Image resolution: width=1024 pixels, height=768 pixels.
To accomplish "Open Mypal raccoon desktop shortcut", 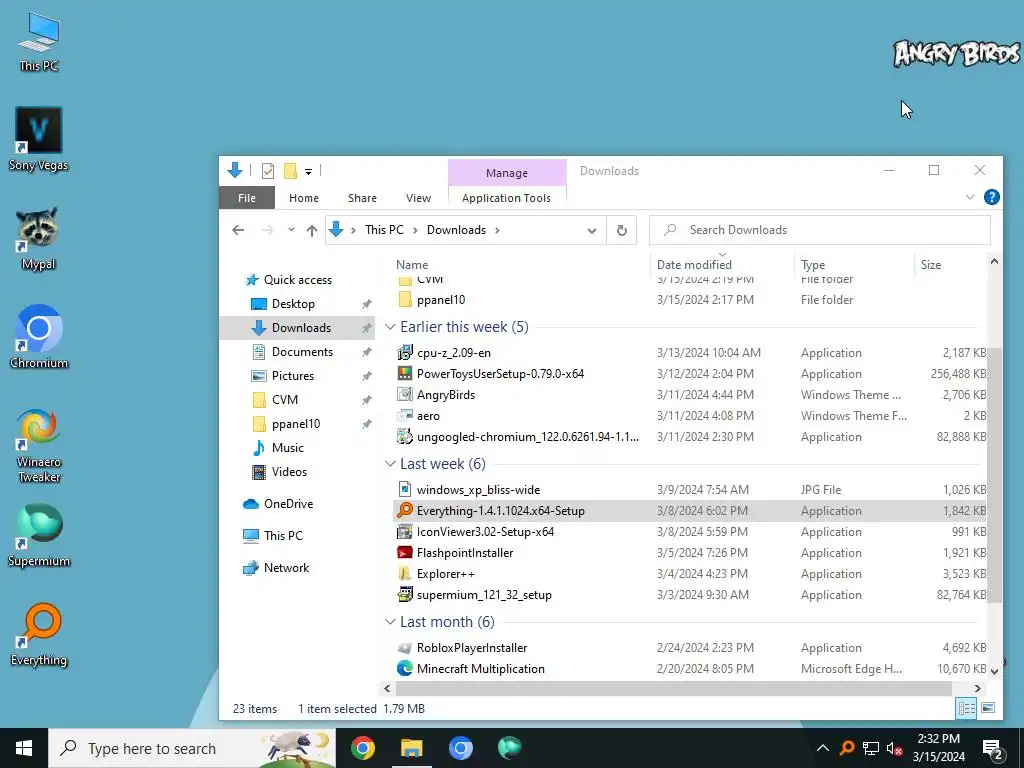I will [39, 238].
